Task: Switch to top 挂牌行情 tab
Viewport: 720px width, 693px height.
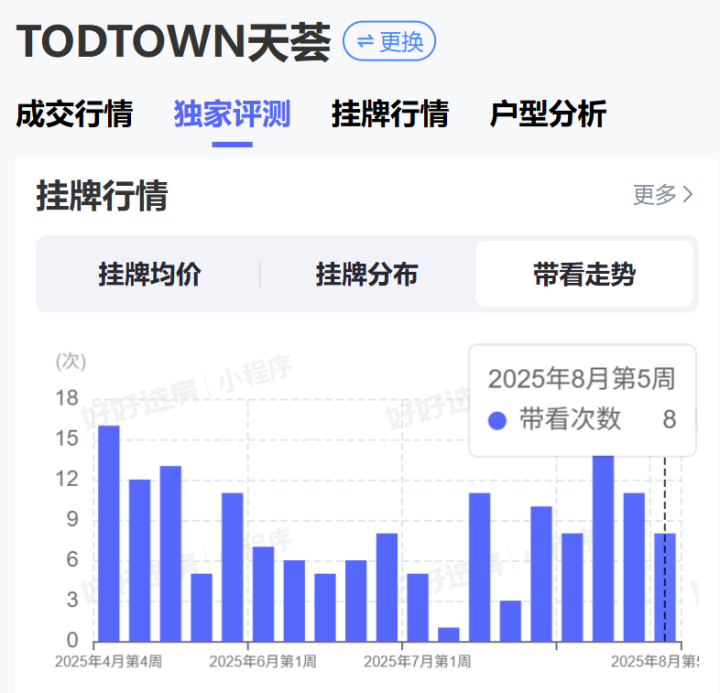Action: [x=390, y=114]
